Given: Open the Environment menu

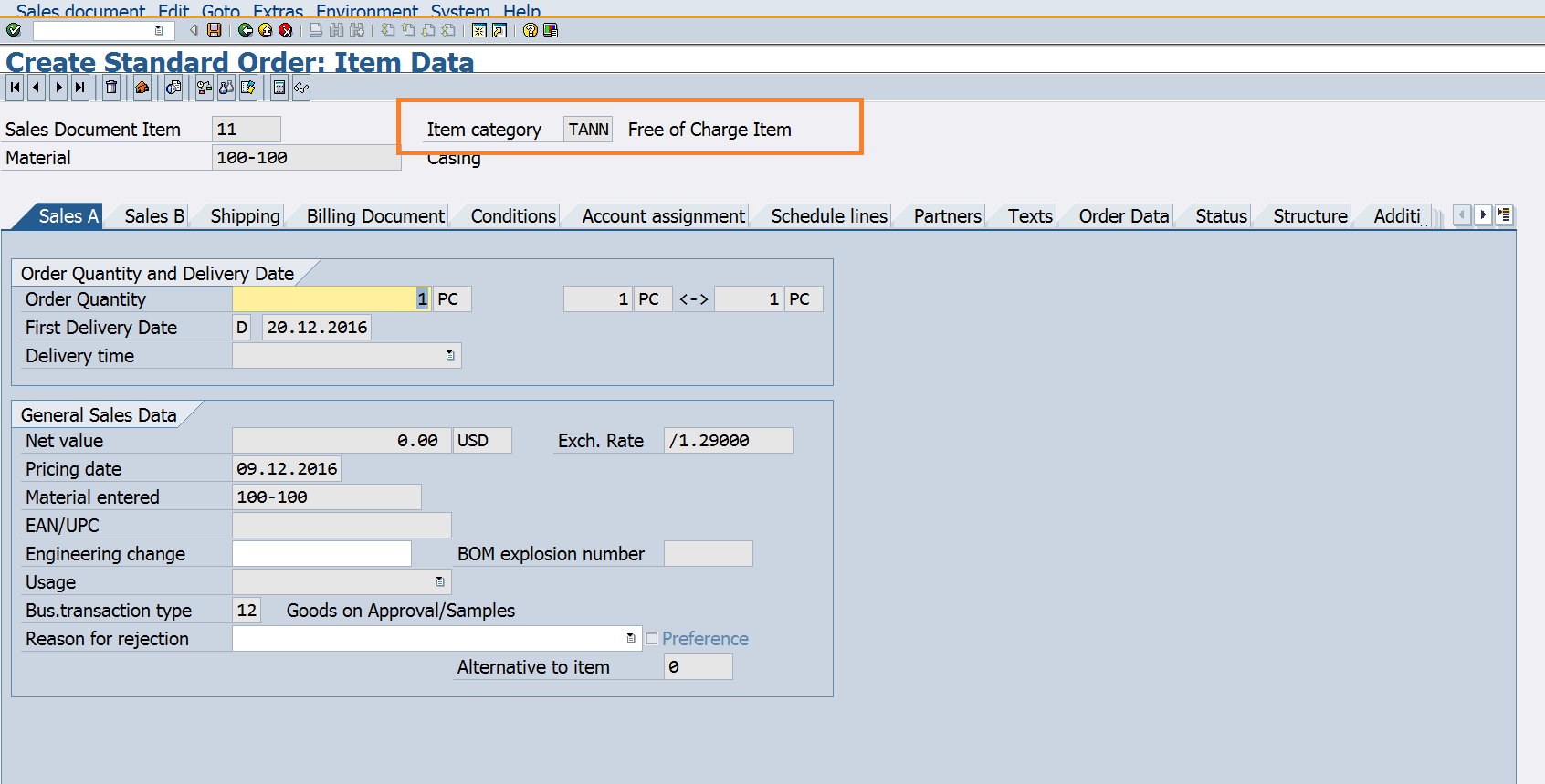Looking at the screenshot, I should pyautogui.click(x=366, y=10).
